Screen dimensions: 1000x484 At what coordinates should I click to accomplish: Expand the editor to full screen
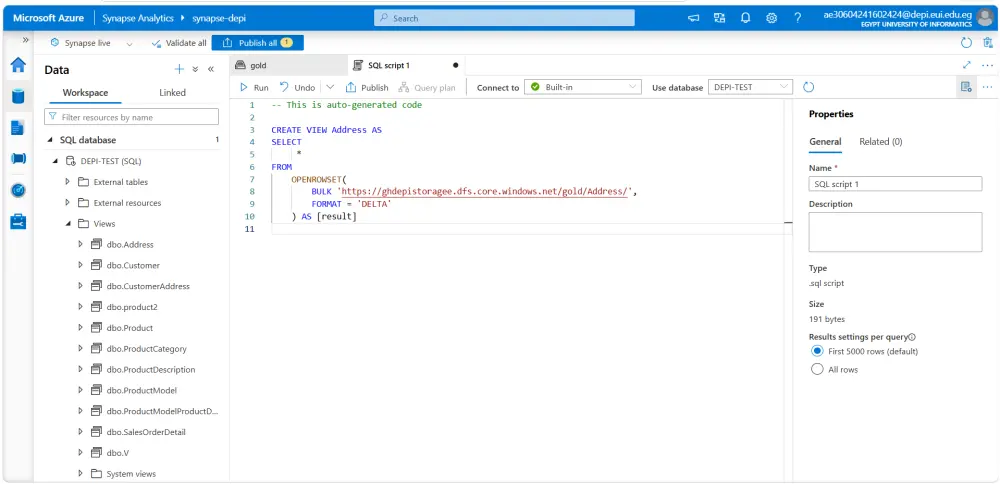point(967,65)
